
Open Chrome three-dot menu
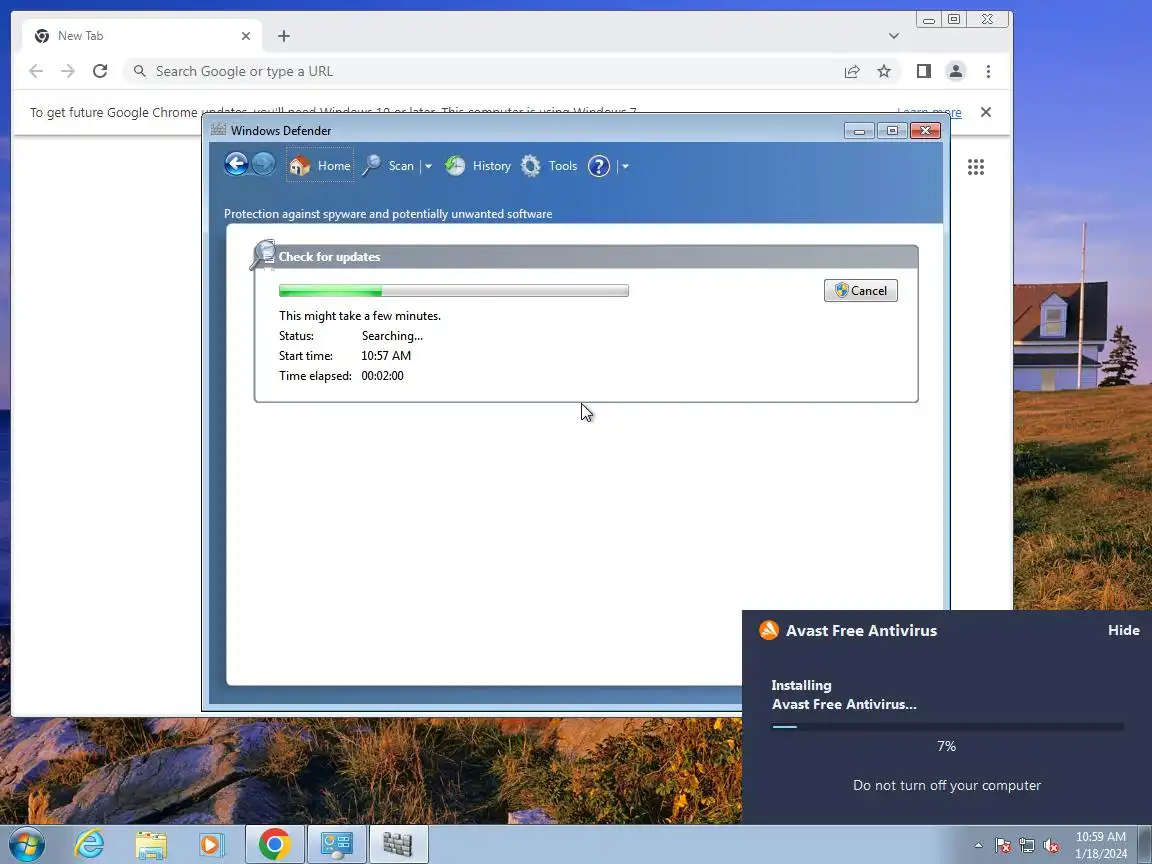pos(988,71)
